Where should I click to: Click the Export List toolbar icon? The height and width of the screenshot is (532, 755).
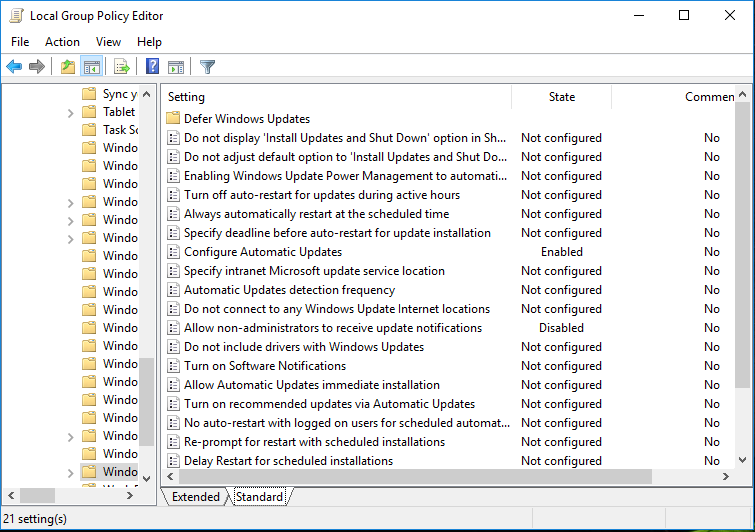(x=122, y=67)
